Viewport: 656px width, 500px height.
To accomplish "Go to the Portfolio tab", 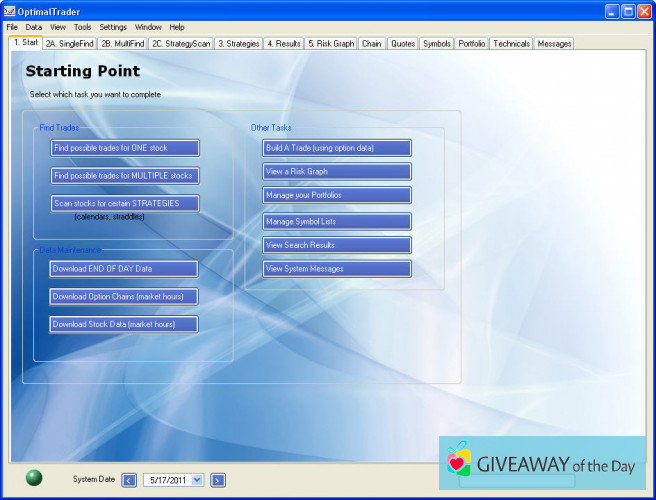I will tap(472, 44).
